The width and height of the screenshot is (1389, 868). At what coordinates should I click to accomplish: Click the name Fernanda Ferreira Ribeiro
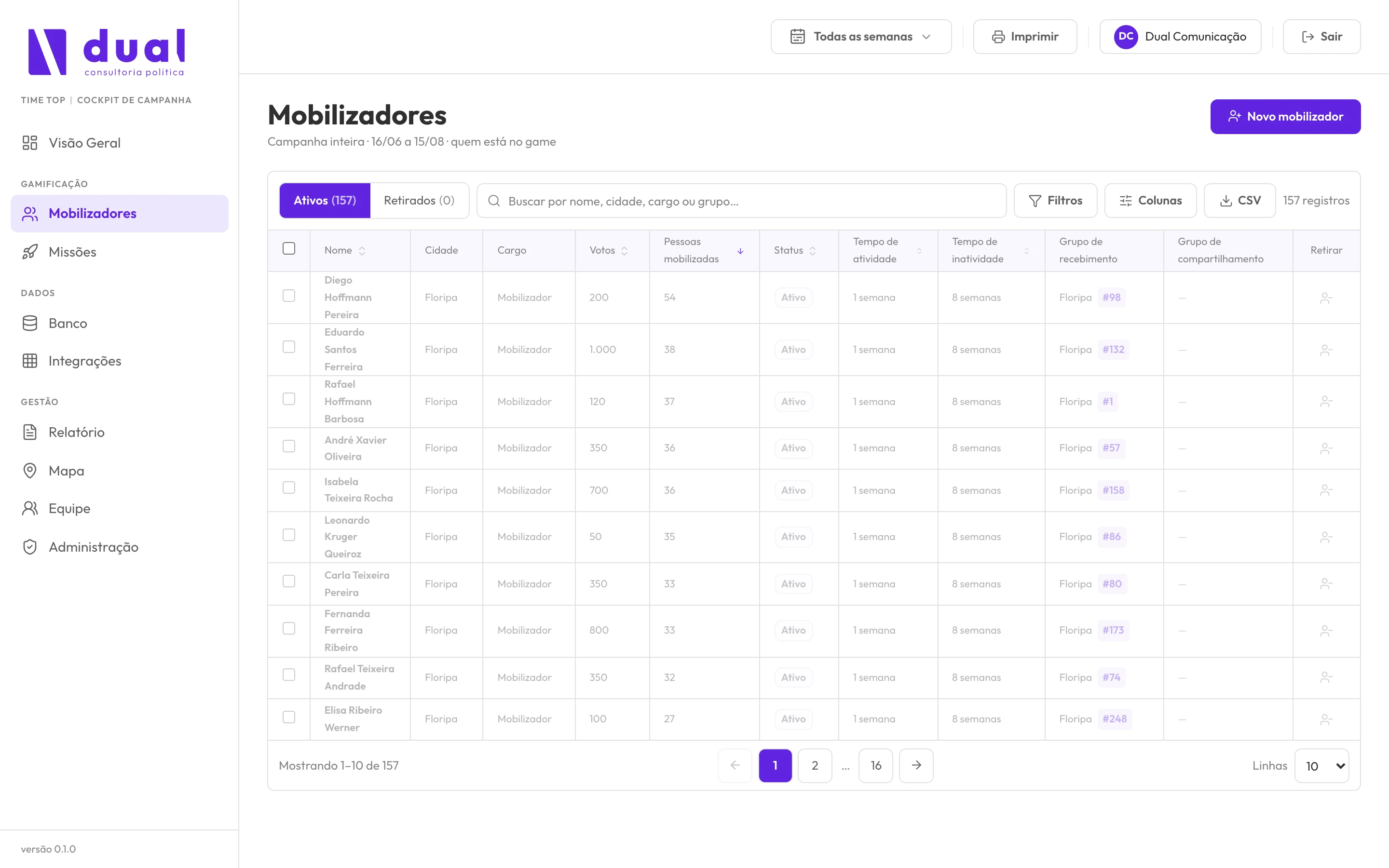point(347,630)
